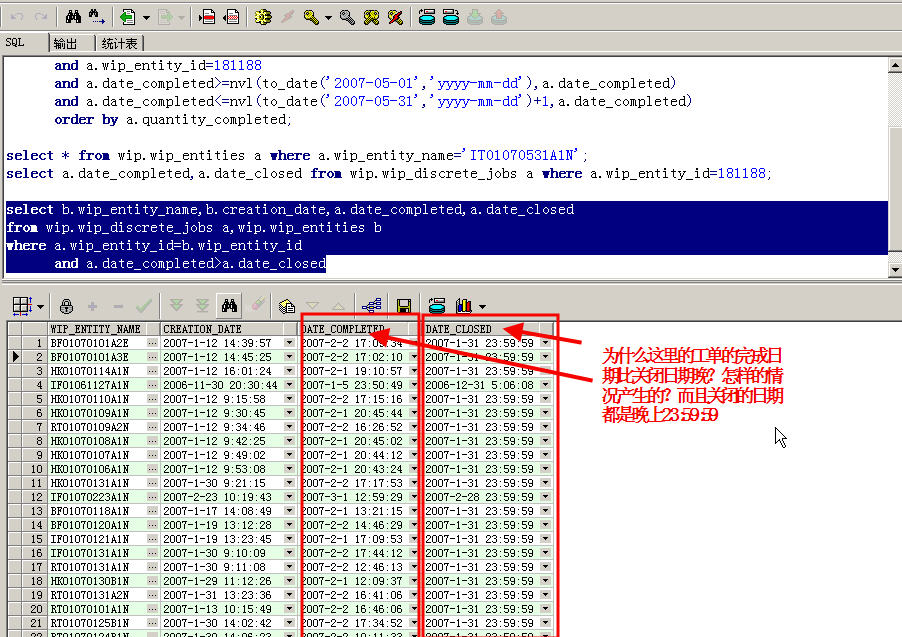The width and height of the screenshot is (902, 637).
Task: Click the Find binoculars icon in top toolbar
Action: (73, 17)
